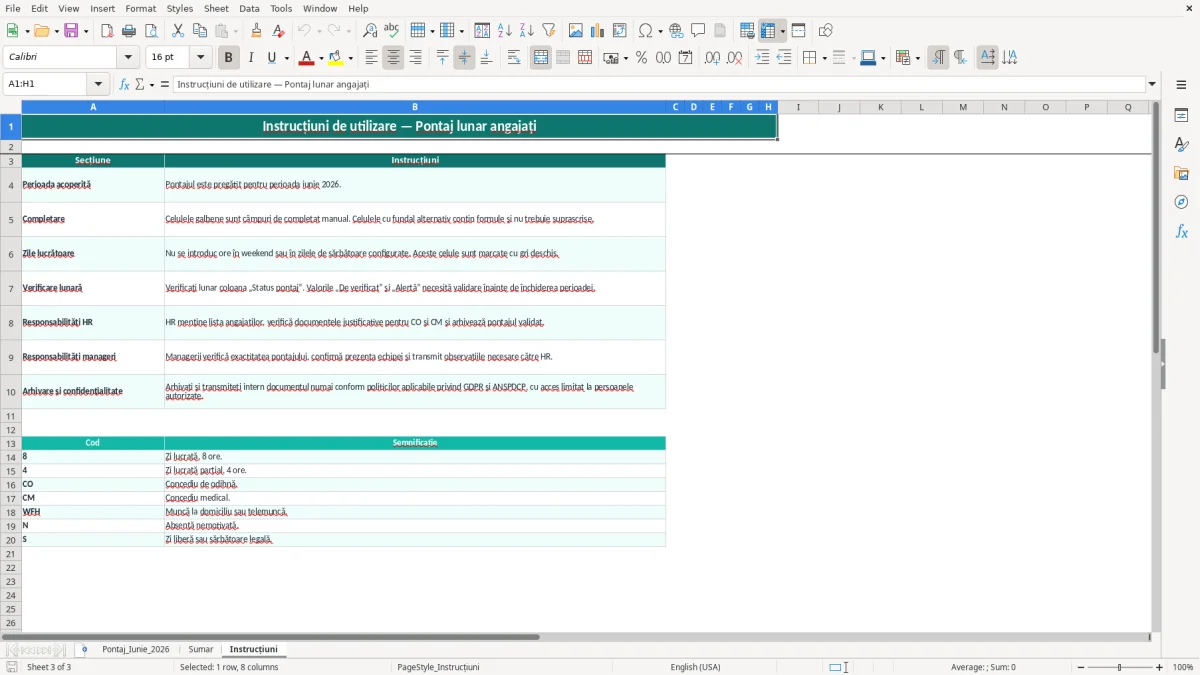
Task: Click the Copy icon
Action: [200, 31]
